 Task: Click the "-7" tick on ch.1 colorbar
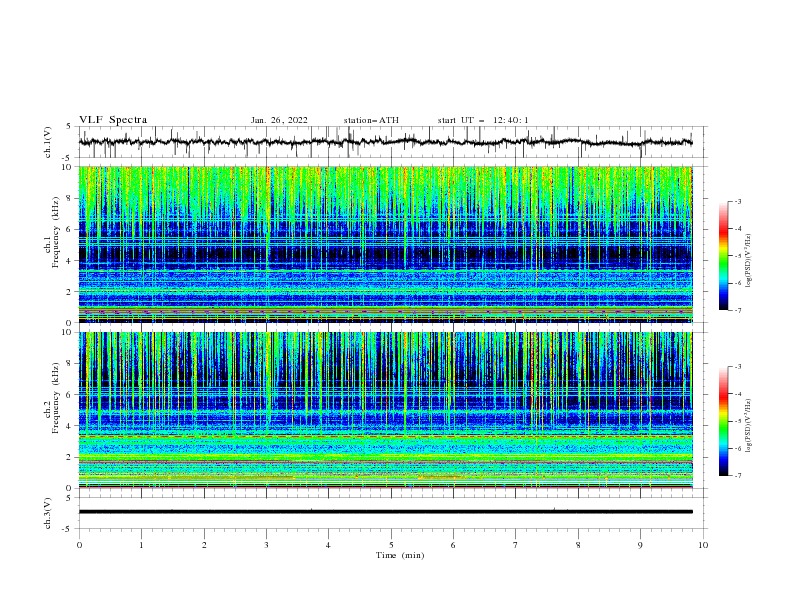738,310
